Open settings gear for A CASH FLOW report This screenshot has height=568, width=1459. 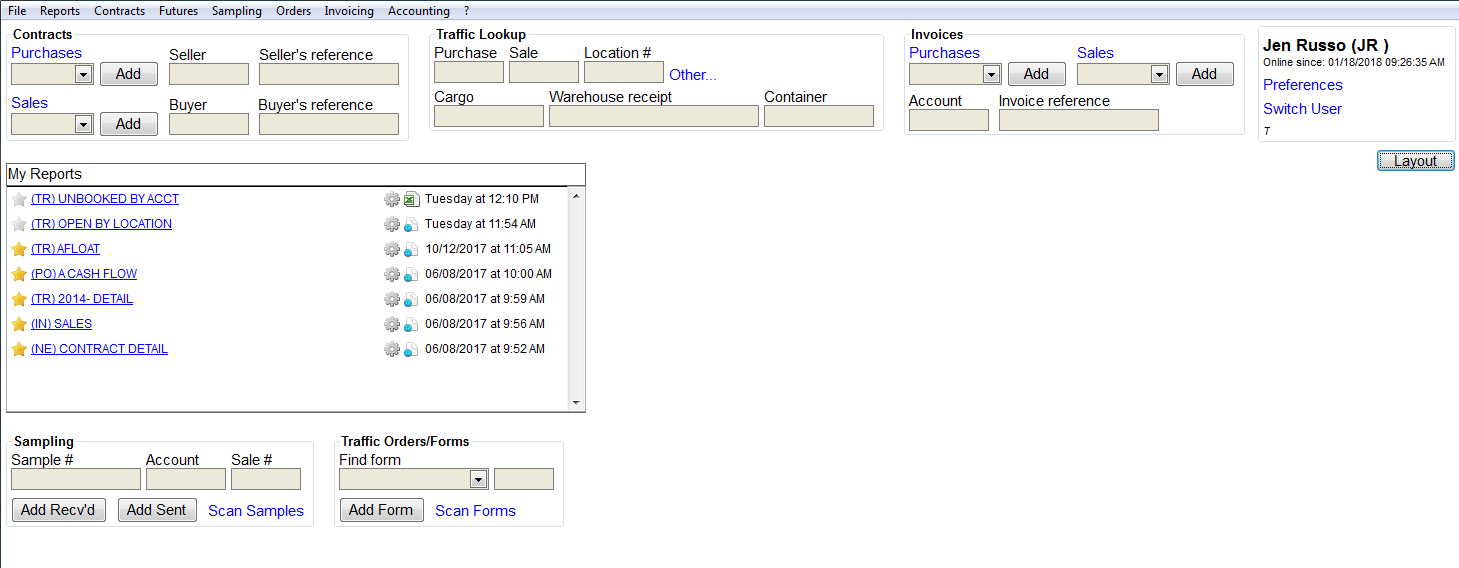392,274
